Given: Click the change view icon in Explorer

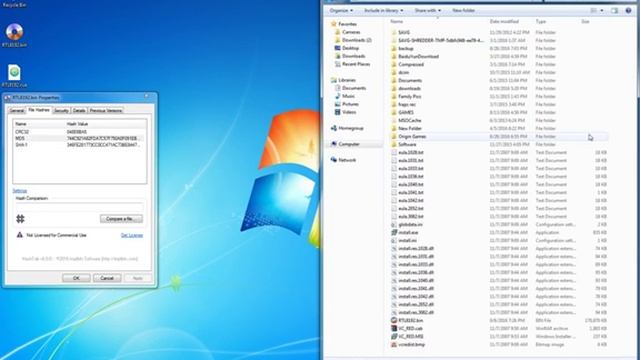Looking at the screenshot, I should tap(593, 10).
